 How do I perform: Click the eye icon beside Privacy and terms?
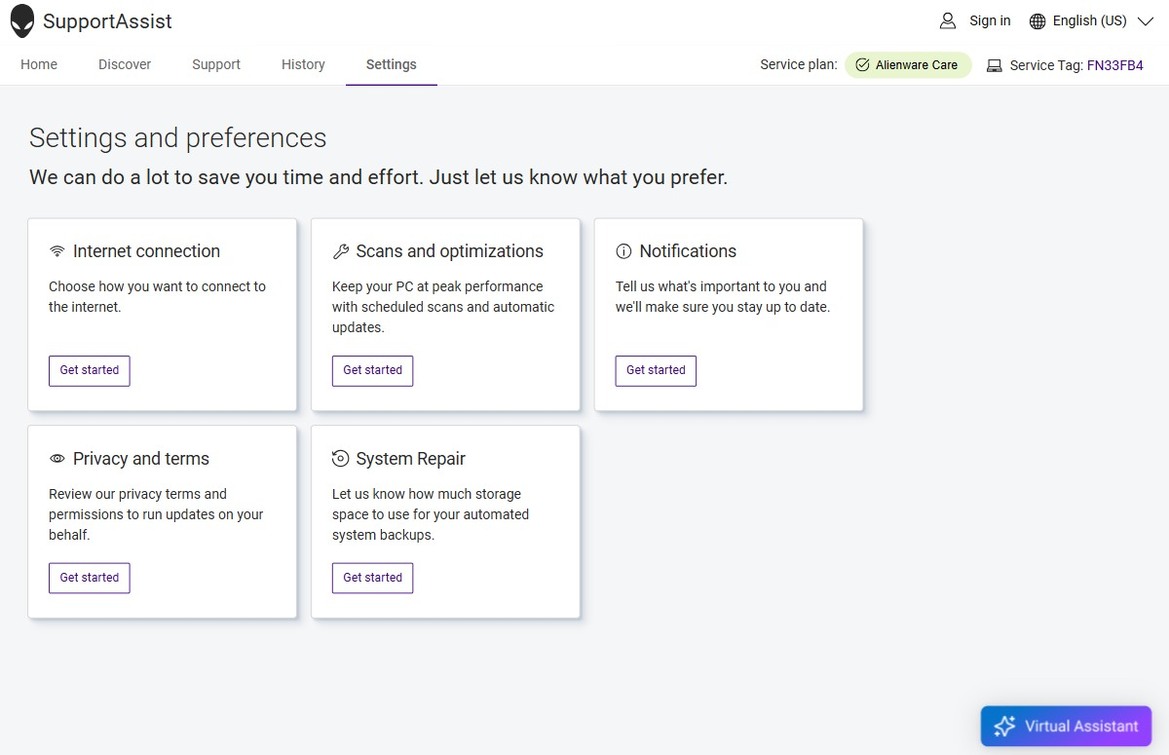pyautogui.click(x=57, y=459)
